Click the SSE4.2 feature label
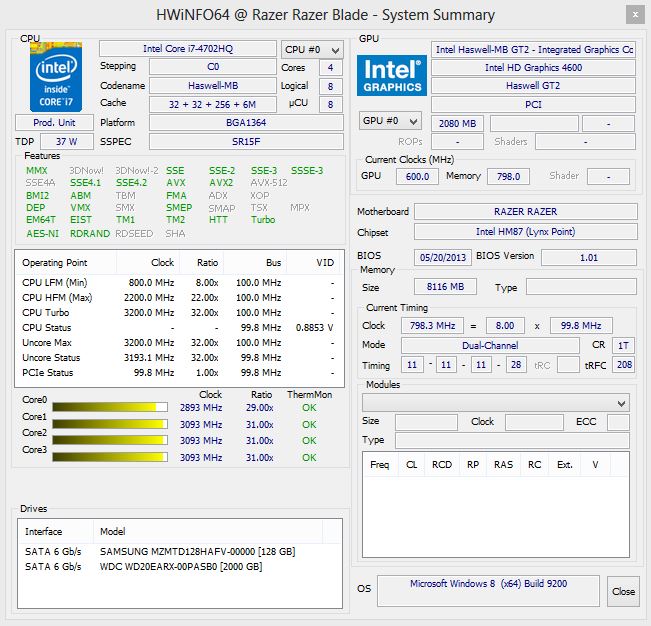Image resolution: width=651 pixels, height=626 pixels. (x=131, y=183)
